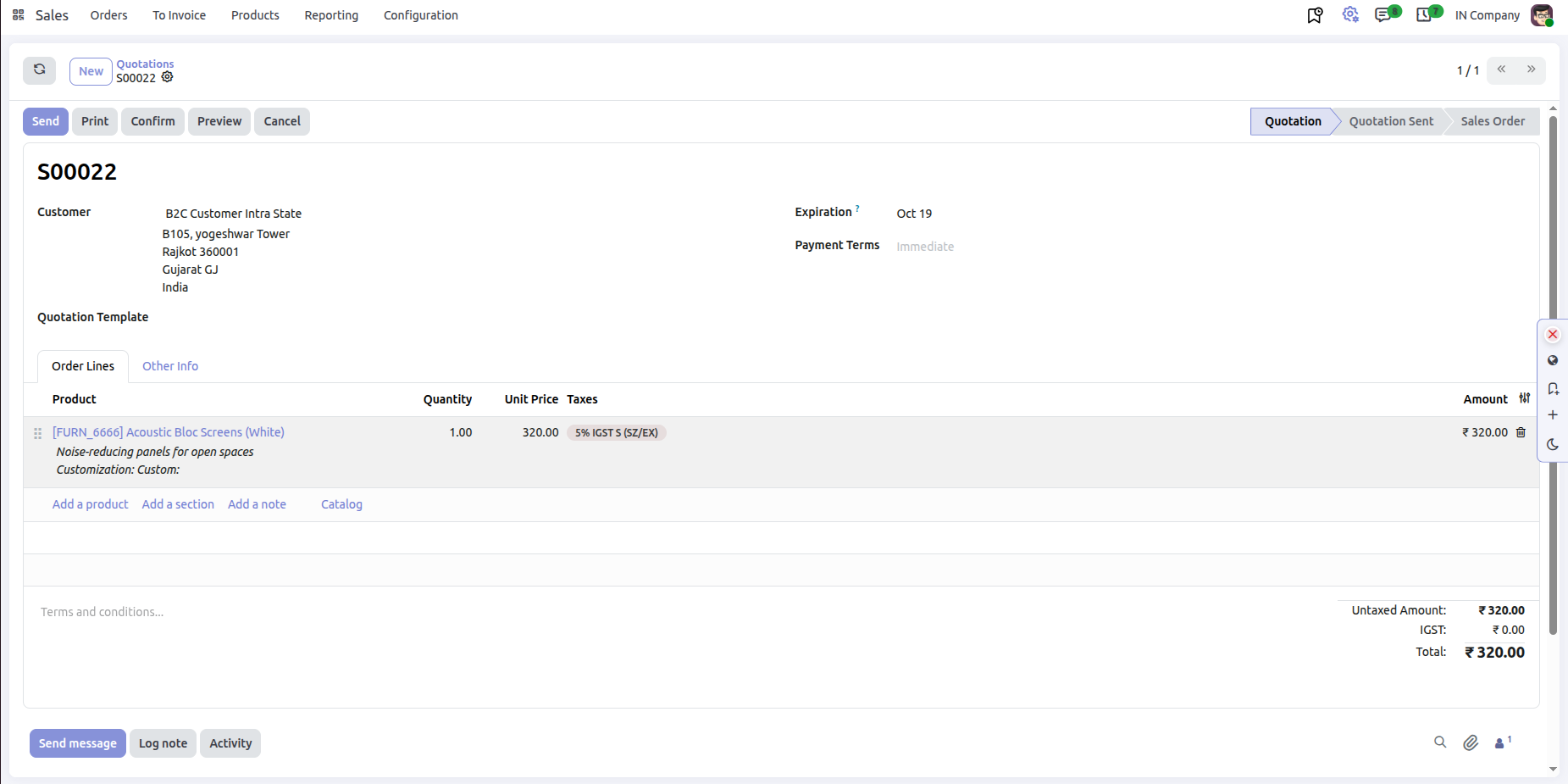
Task: Open the apps grid home menu icon
Action: (x=18, y=15)
